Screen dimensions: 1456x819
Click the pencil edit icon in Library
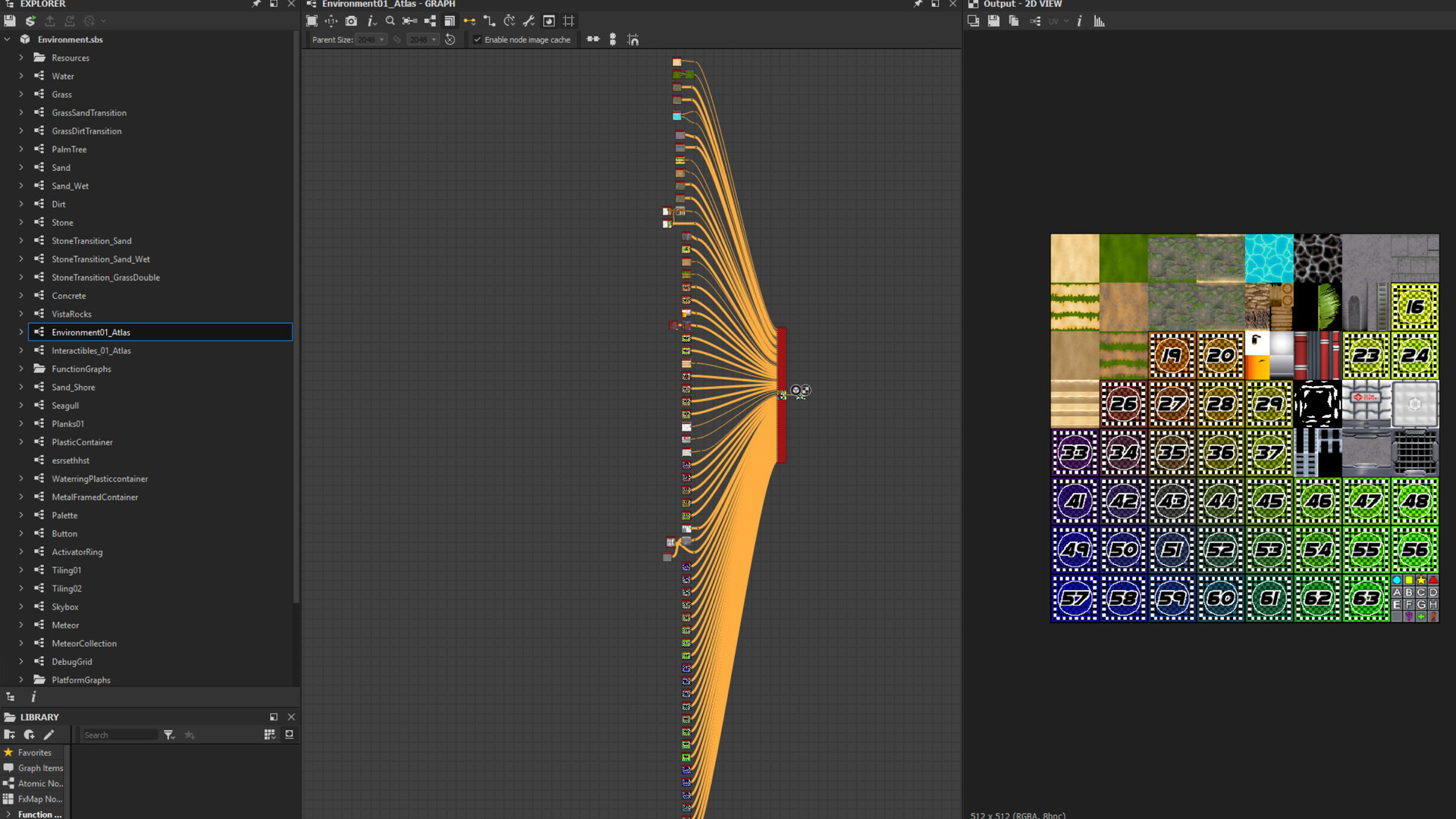coord(49,735)
